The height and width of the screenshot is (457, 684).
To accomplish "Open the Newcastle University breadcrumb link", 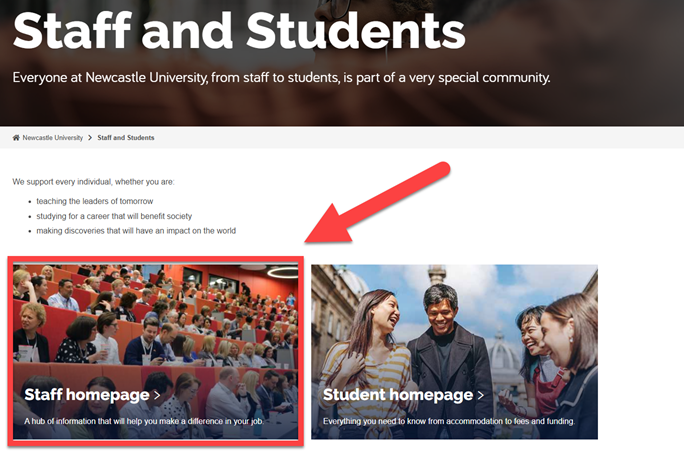I will [53, 138].
